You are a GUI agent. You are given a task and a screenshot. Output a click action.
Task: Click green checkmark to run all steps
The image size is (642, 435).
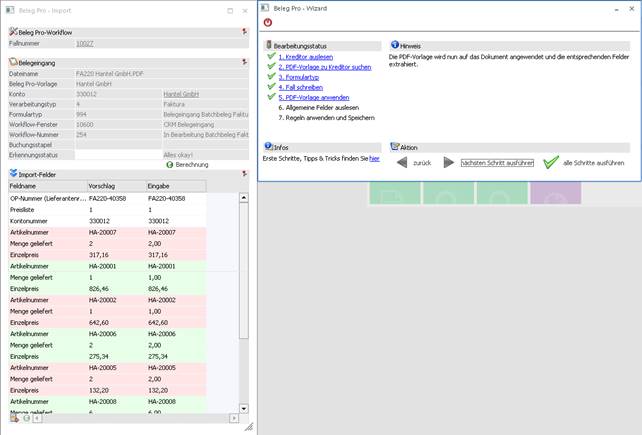click(550, 162)
